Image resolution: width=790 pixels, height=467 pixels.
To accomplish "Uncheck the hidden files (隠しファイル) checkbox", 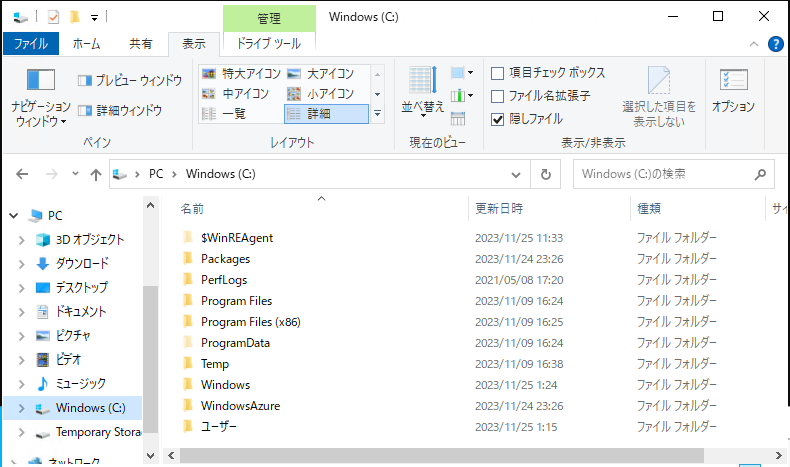I will point(497,119).
